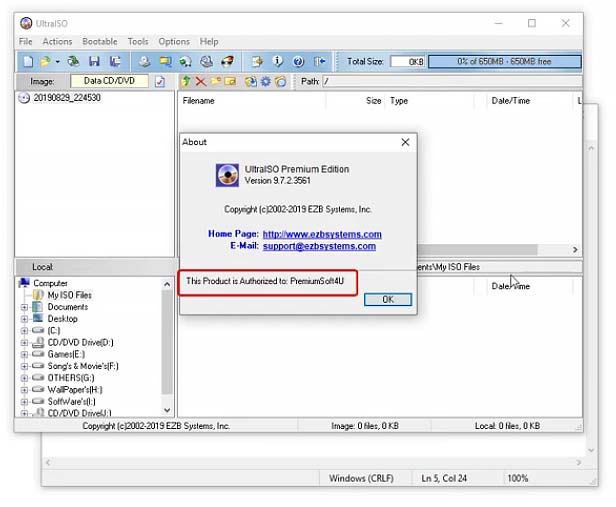The height and width of the screenshot is (507, 616).
Task: Click the blue question mark Help icon
Action: pos(298,62)
